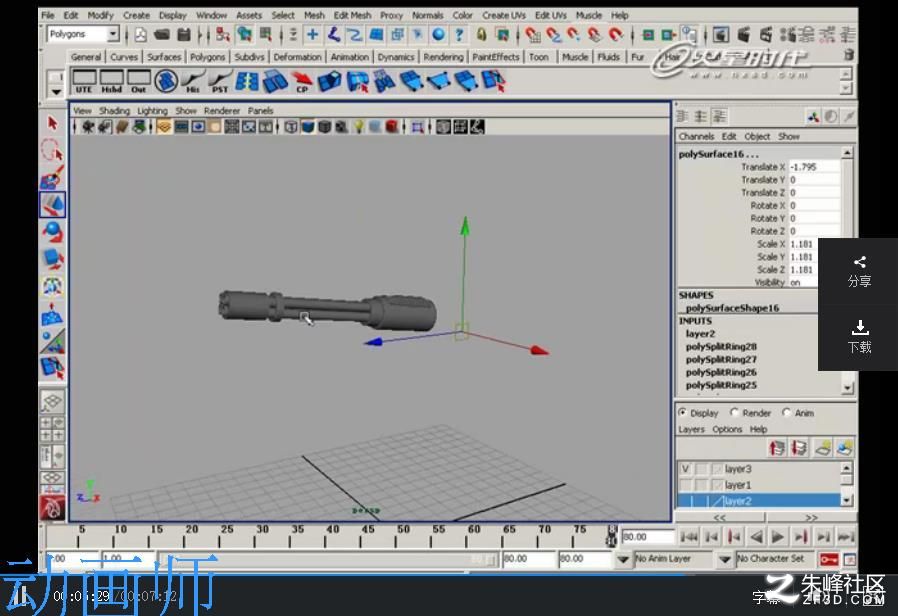Select the arrow Select tool
The image size is (898, 616).
point(53,123)
